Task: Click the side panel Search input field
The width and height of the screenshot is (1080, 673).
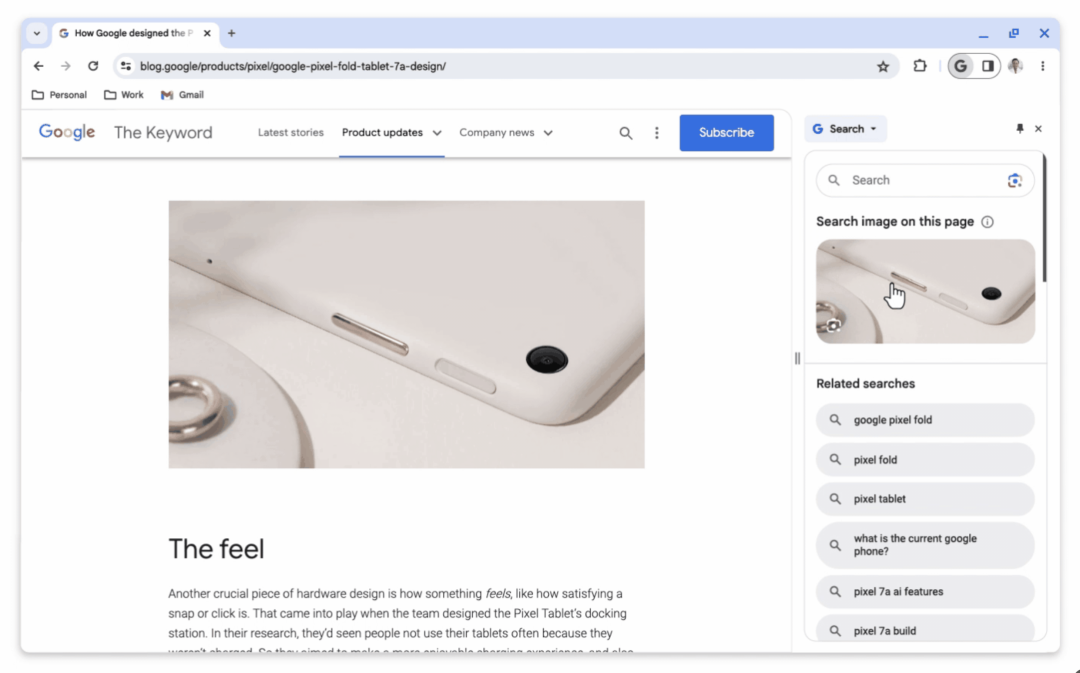Action: [x=924, y=180]
